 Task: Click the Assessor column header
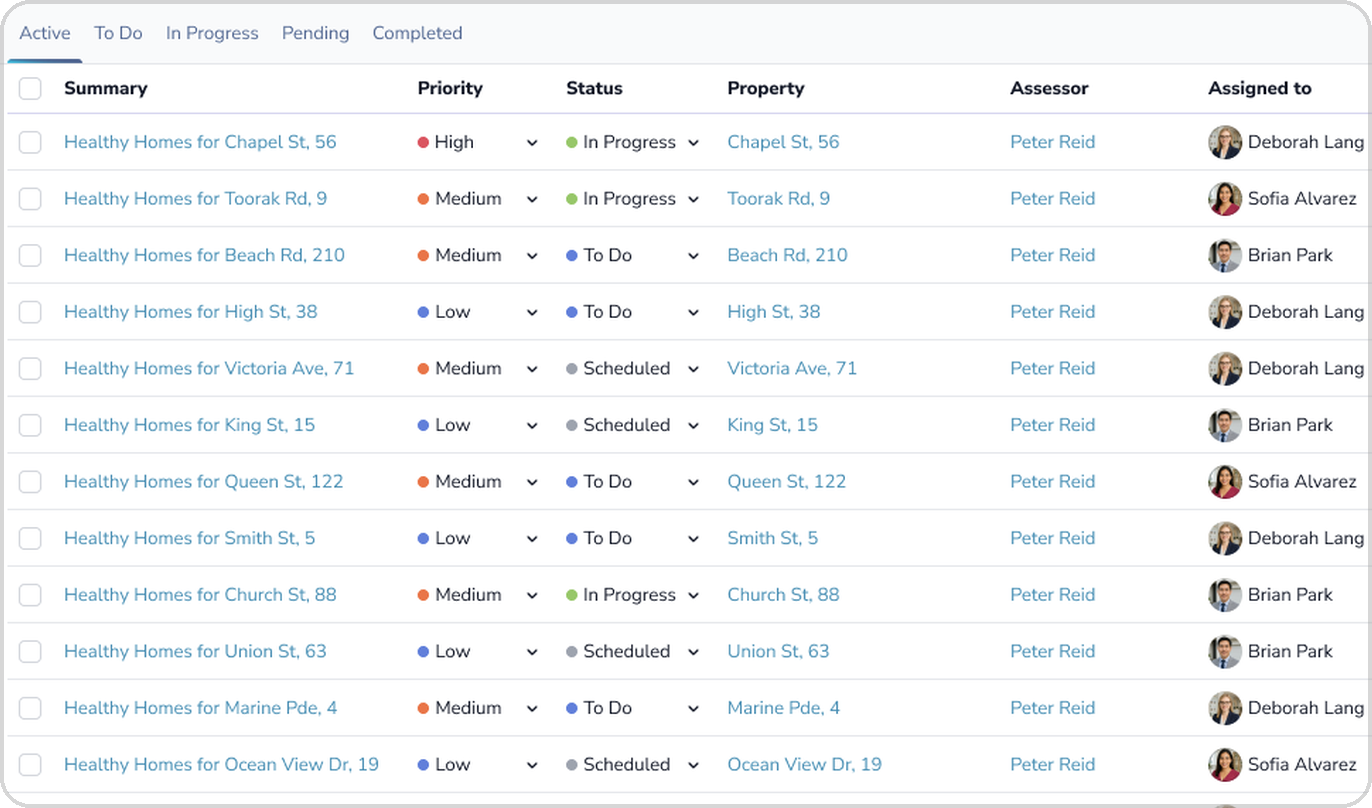1049,88
